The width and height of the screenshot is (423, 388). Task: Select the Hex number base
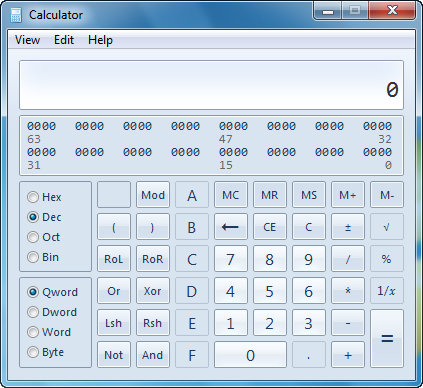pos(44,197)
